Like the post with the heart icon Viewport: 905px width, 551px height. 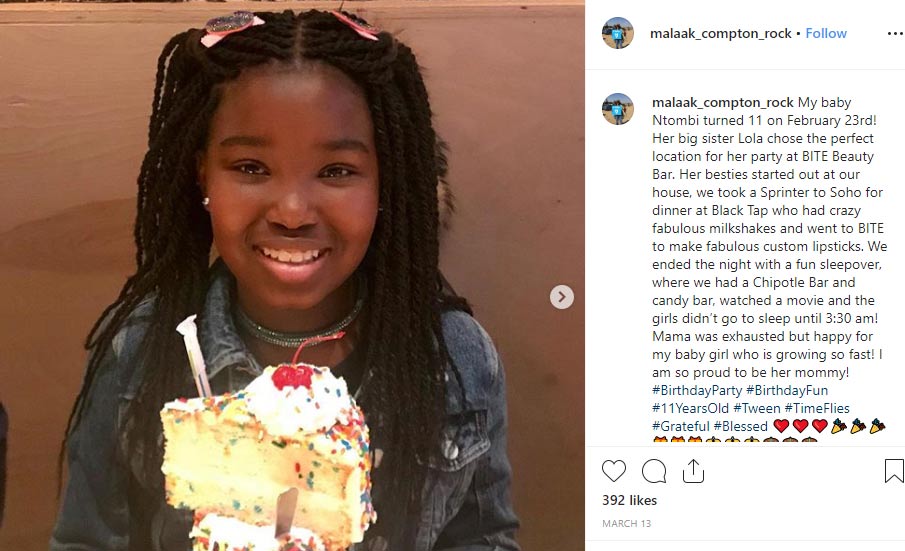point(614,471)
